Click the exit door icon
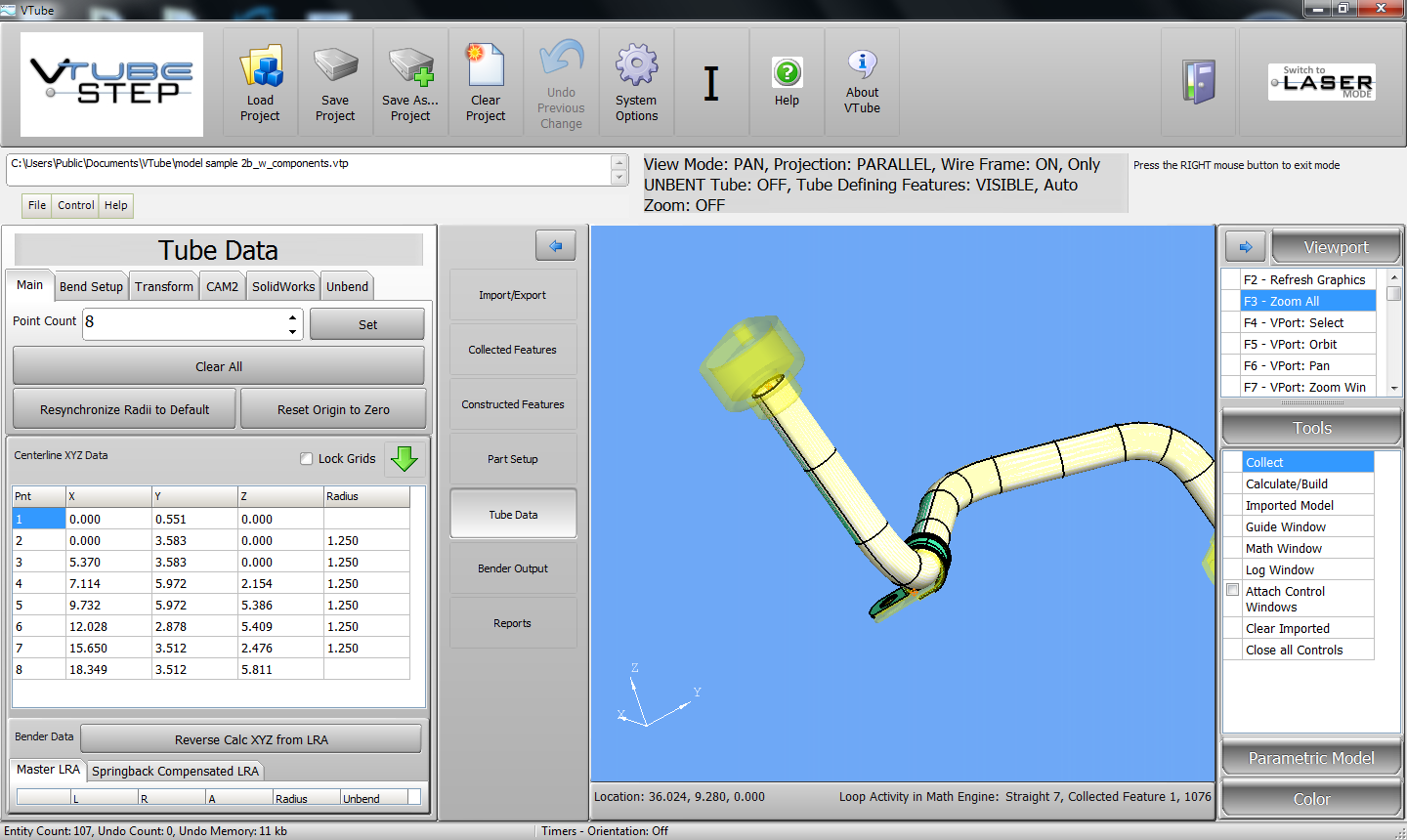Viewport: 1407px width, 840px height. [x=1199, y=82]
